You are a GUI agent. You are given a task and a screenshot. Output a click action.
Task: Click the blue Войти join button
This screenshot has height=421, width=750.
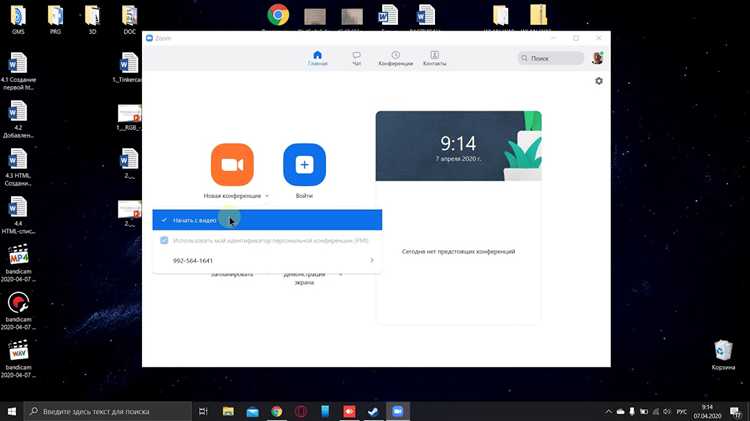coord(304,165)
